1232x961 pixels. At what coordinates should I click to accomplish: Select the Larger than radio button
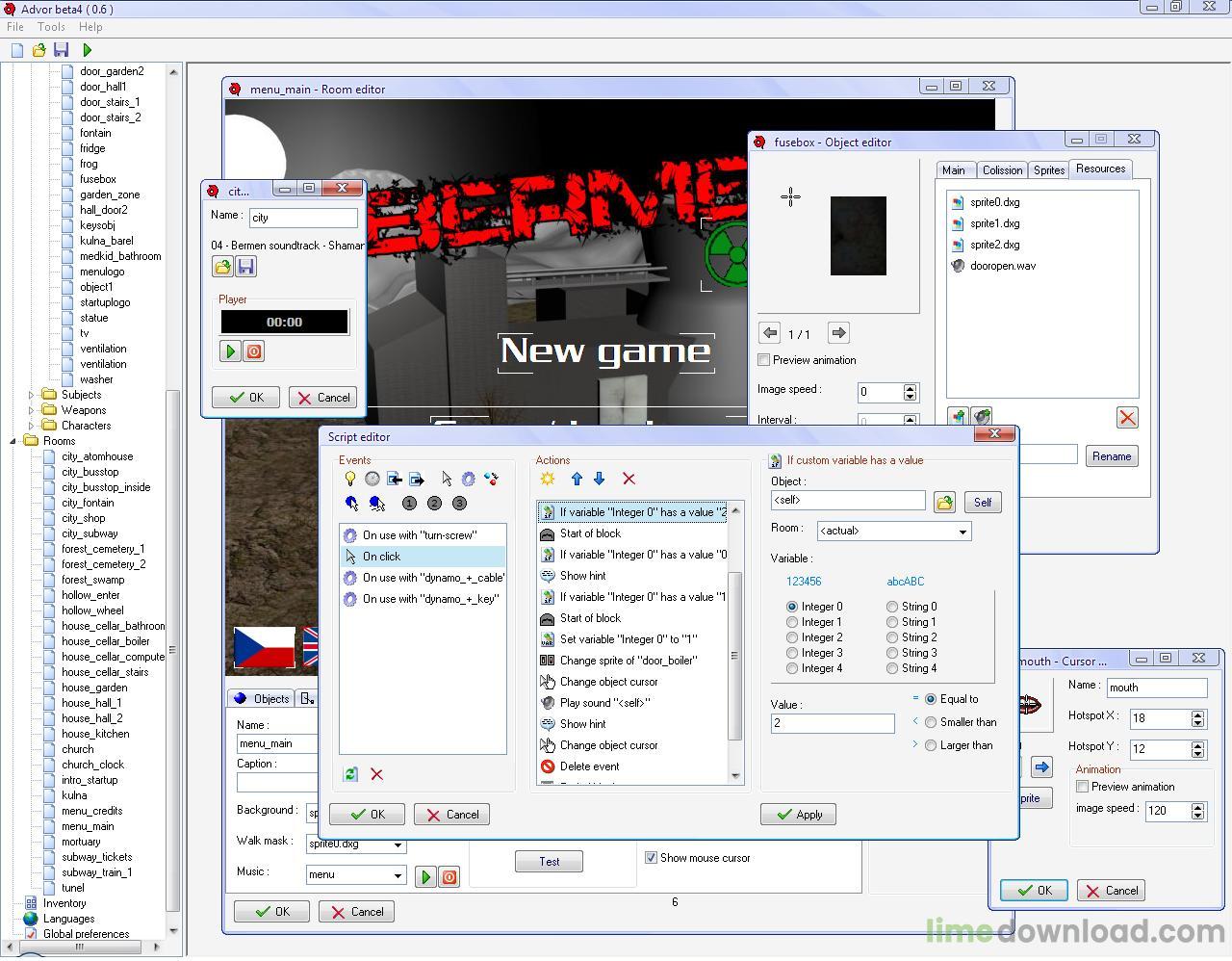(931, 745)
